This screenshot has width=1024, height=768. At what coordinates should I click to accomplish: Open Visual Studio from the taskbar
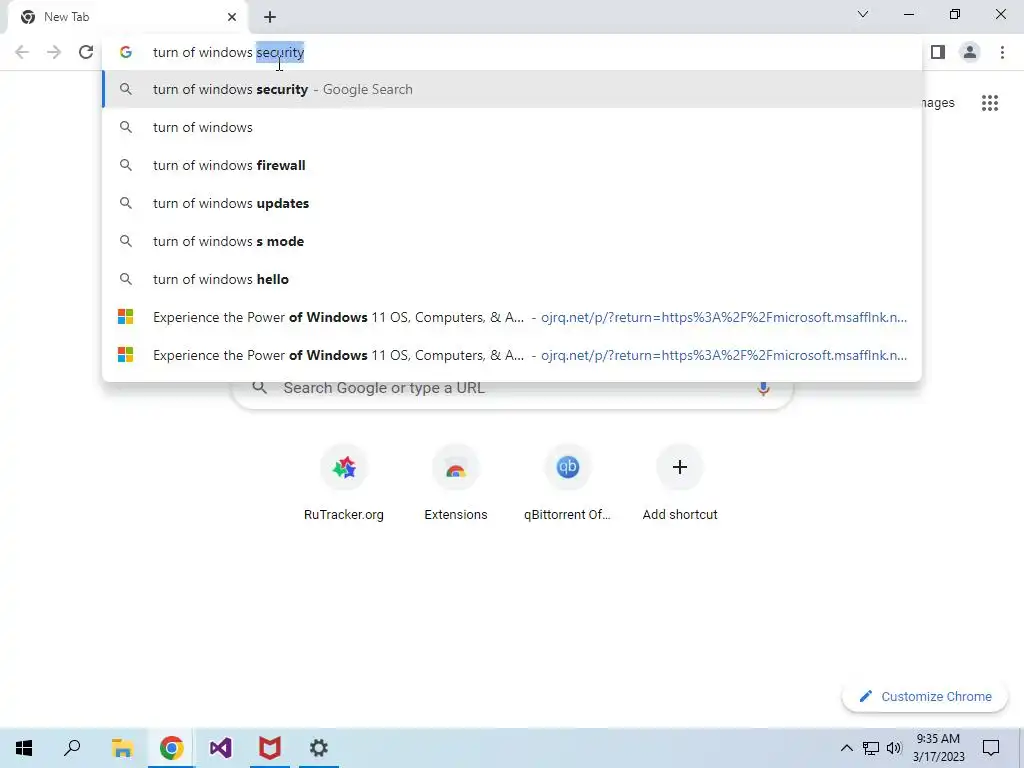click(x=221, y=748)
